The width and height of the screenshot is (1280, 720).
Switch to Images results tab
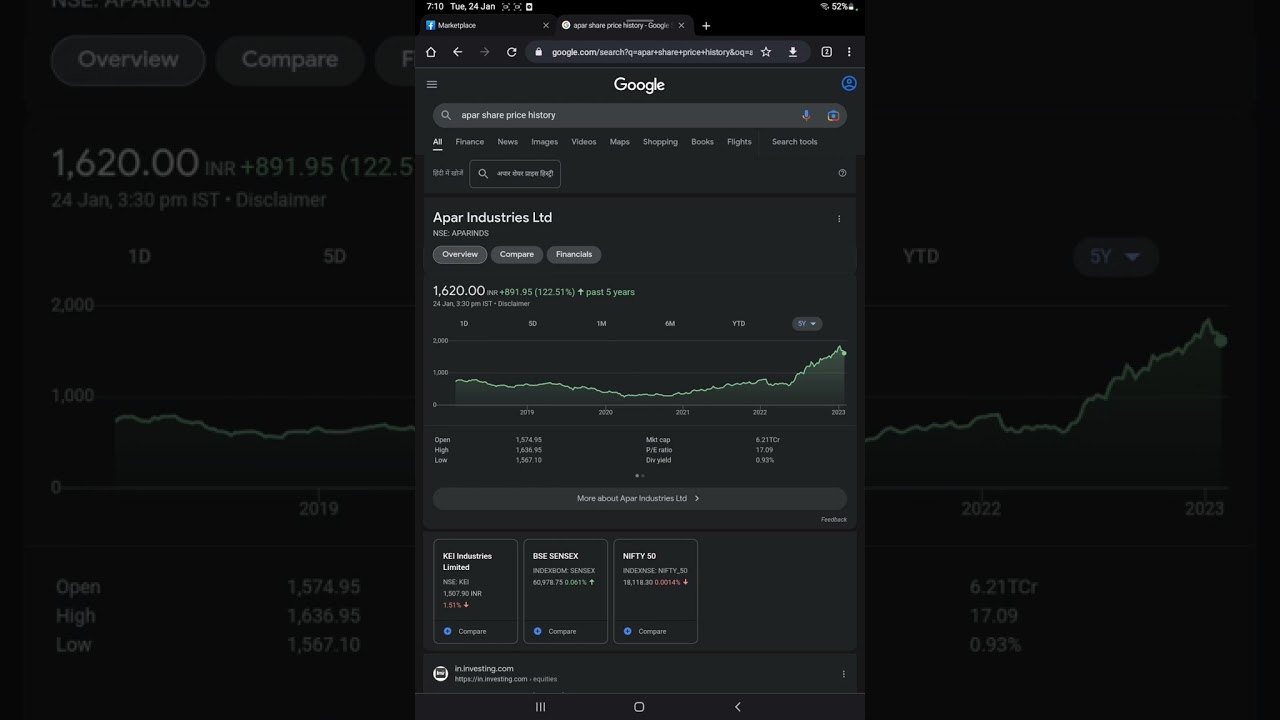[x=545, y=142]
